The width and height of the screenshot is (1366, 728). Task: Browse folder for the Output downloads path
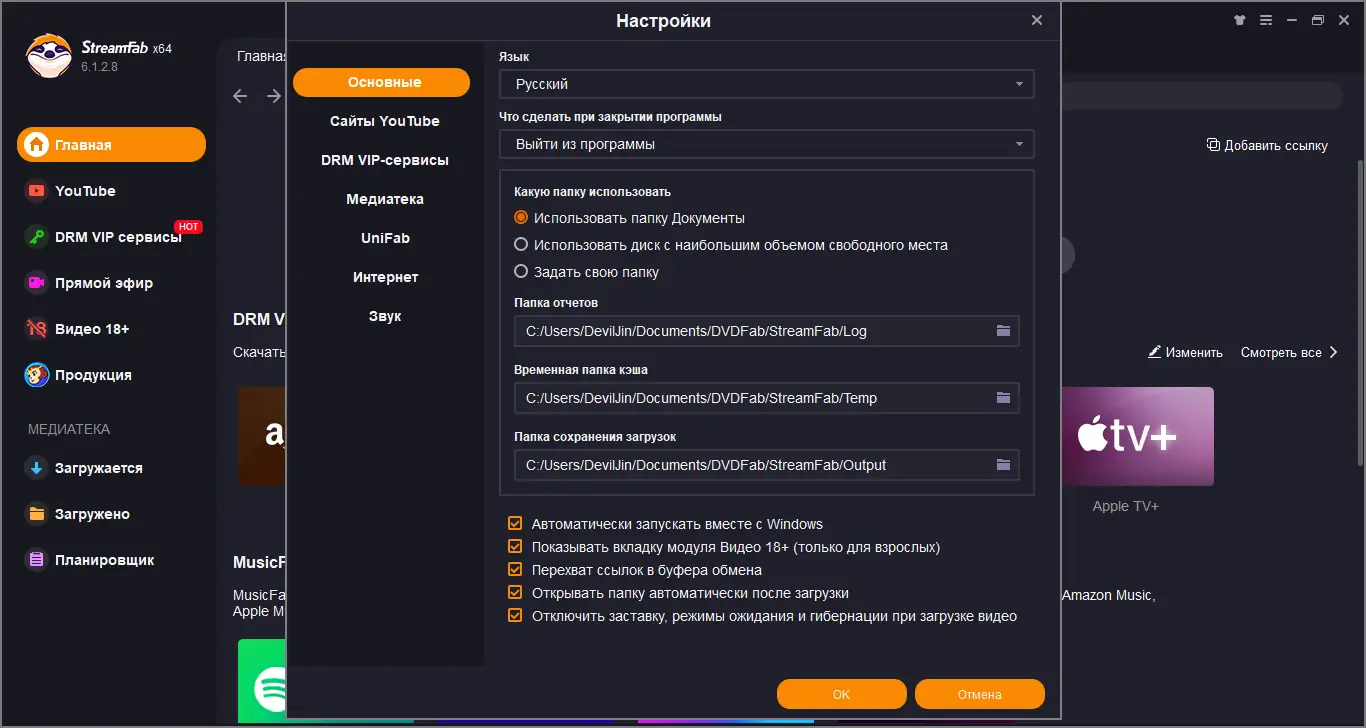click(1004, 465)
